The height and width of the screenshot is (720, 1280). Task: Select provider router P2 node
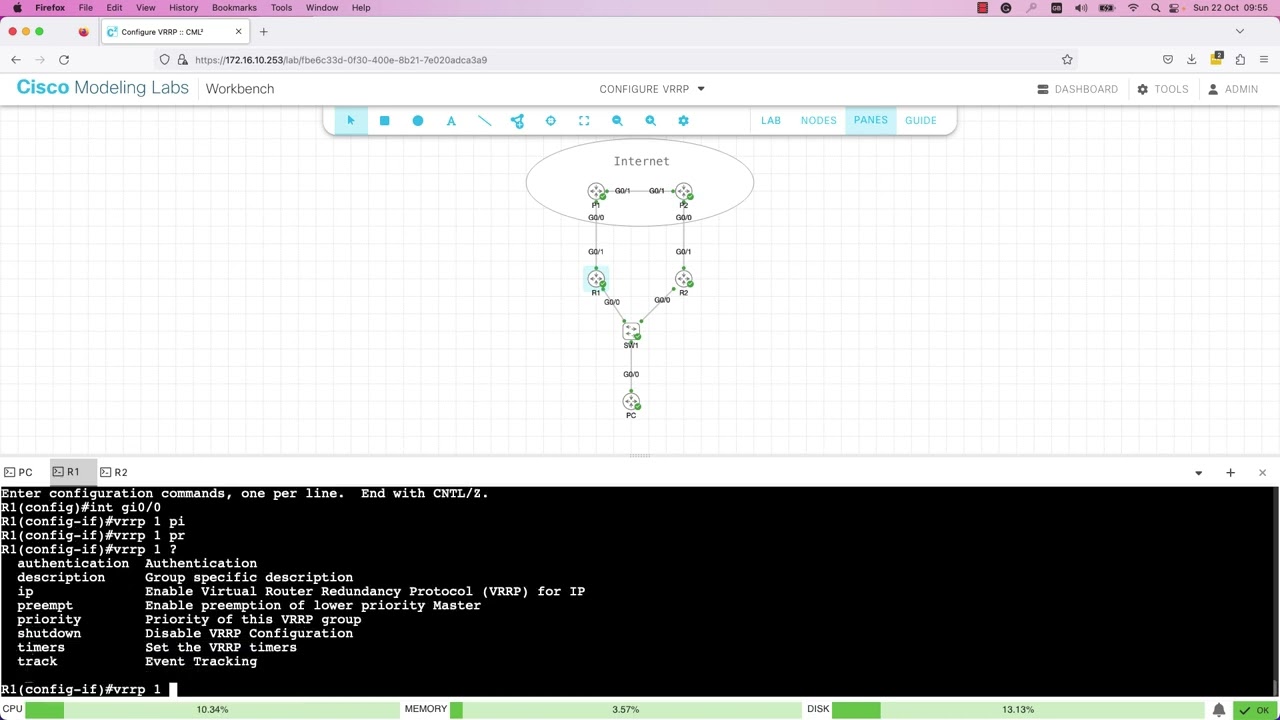point(683,191)
